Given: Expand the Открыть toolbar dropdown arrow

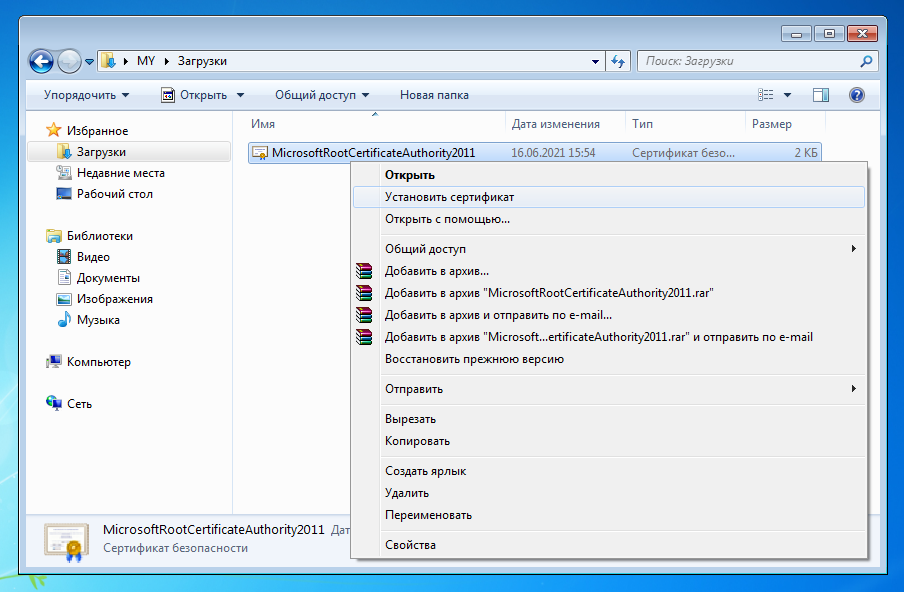Looking at the screenshot, I should (x=240, y=95).
